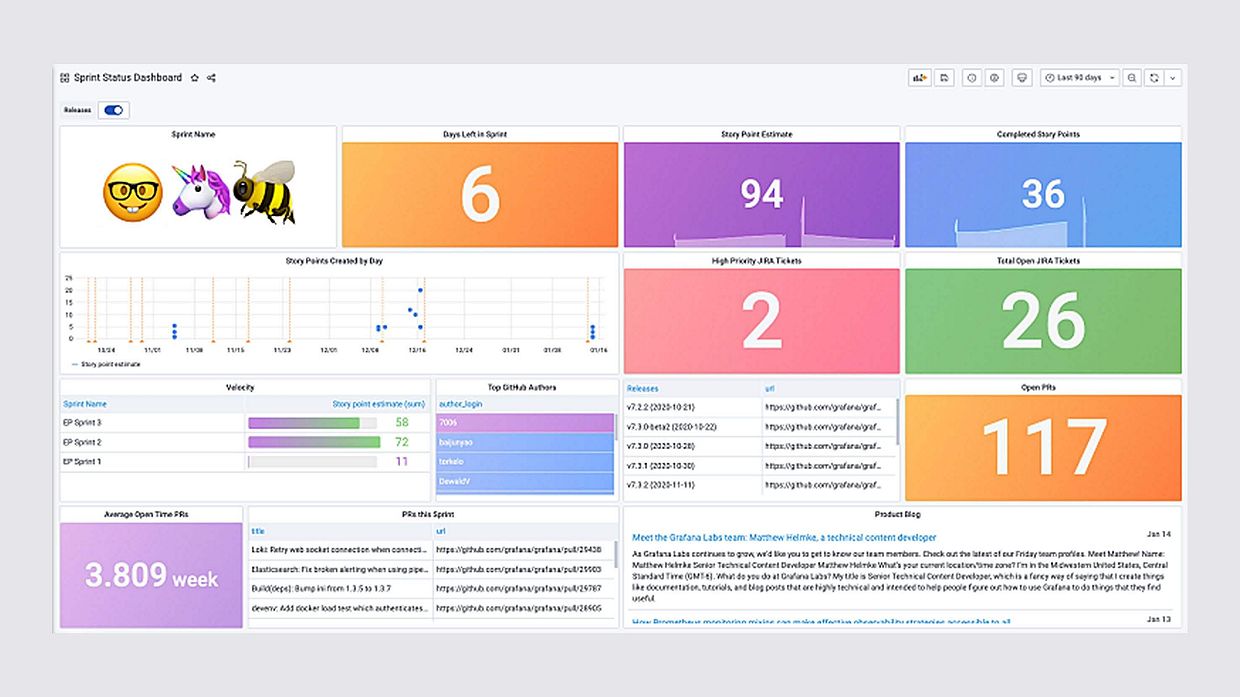Click the dashboards icon beside the title
1240x697 pixels.
pos(62,77)
